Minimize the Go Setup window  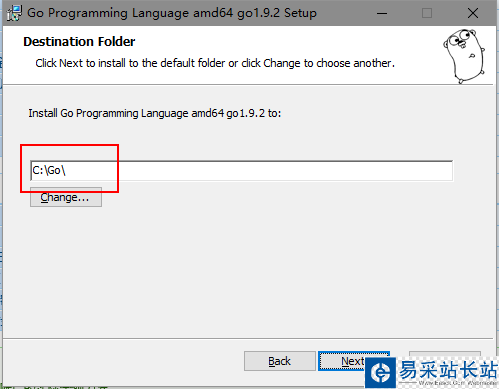tap(382, 13)
